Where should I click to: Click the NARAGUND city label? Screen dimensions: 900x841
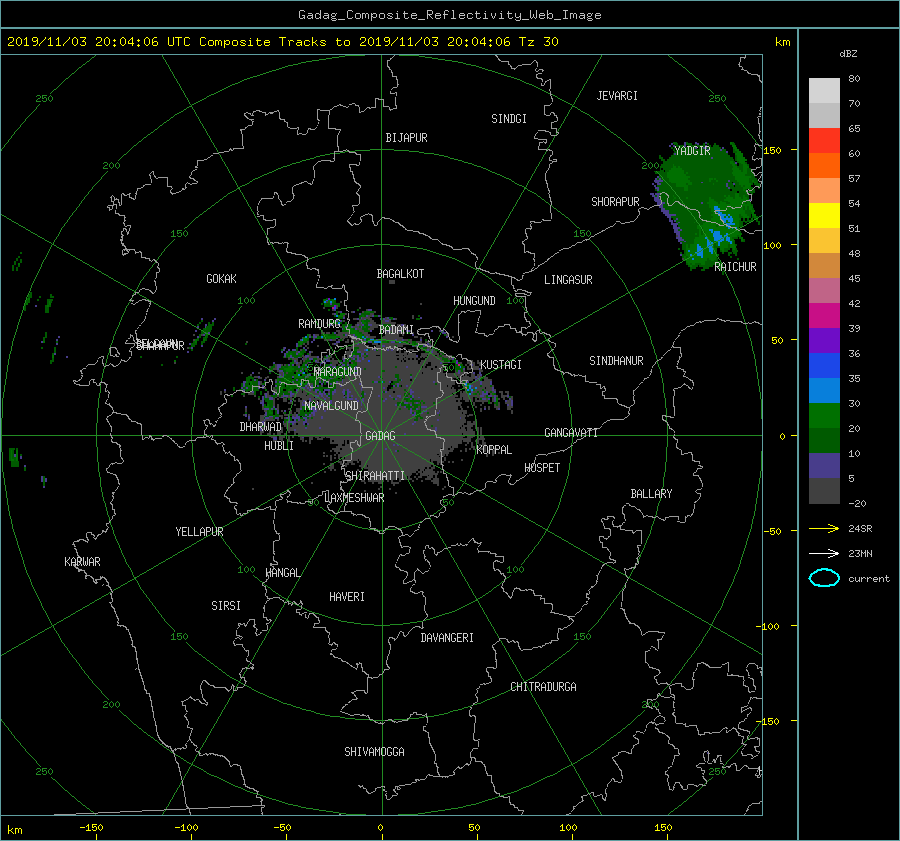[338, 372]
